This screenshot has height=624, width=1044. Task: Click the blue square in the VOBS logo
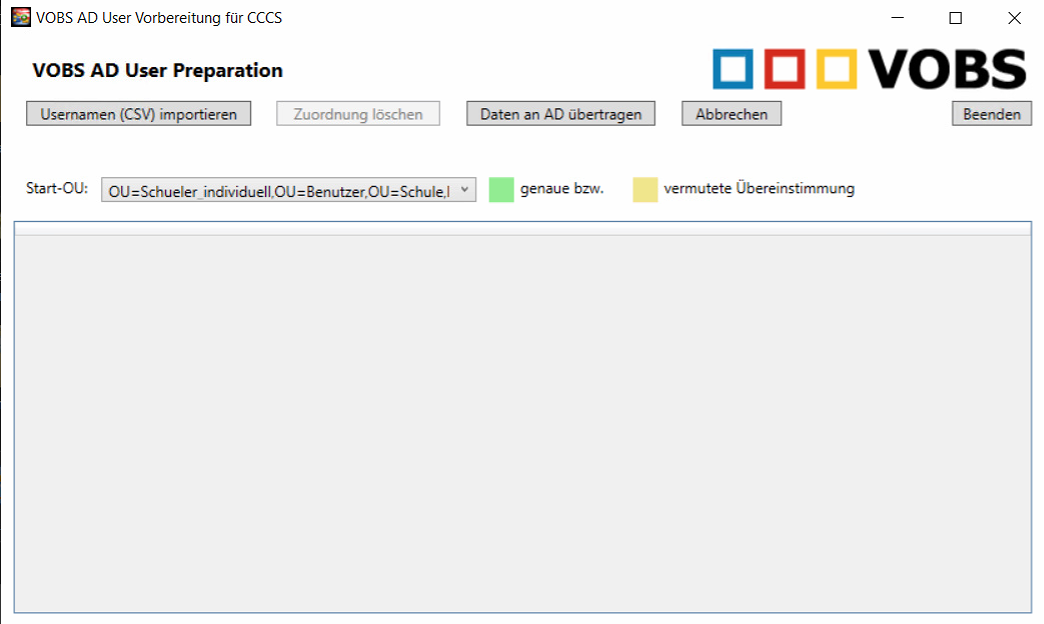click(733, 70)
